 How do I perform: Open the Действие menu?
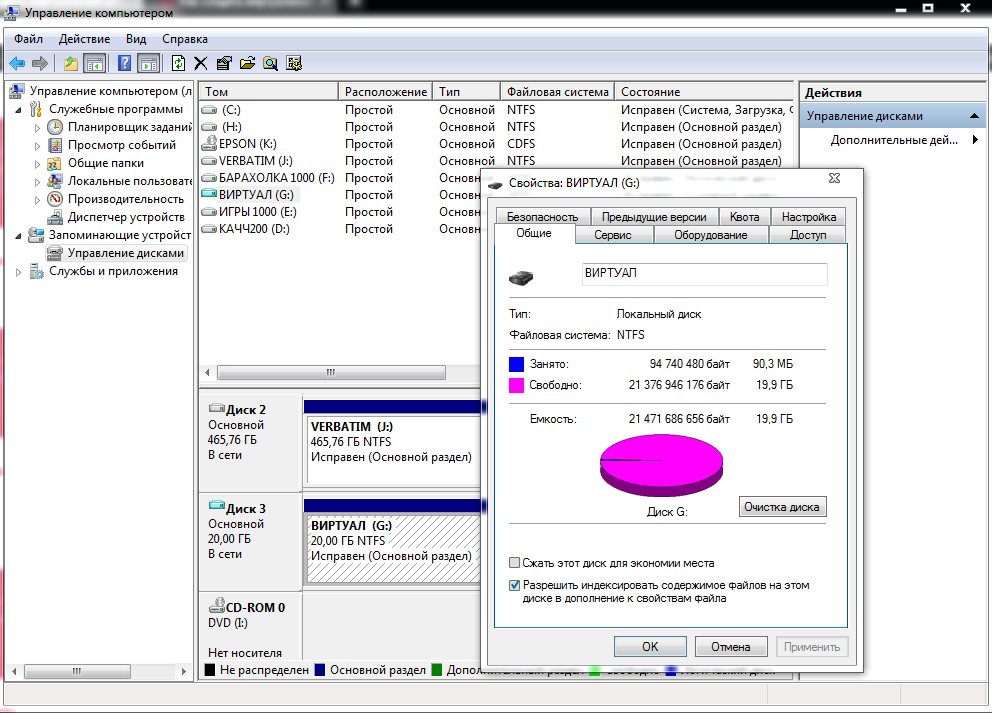pyautogui.click(x=84, y=39)
